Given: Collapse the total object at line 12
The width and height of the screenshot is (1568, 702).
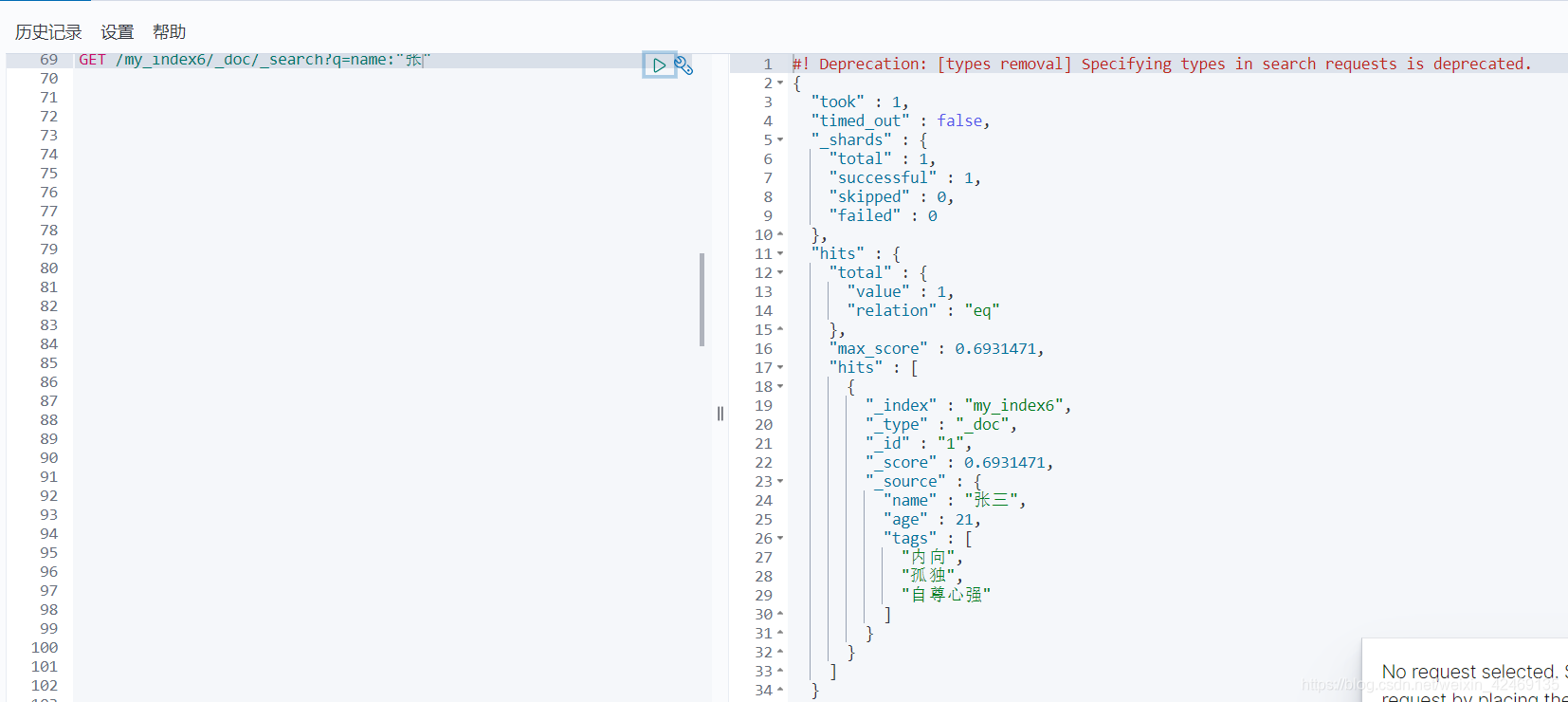Looking at the screenshot, I should tap(780, 272).
